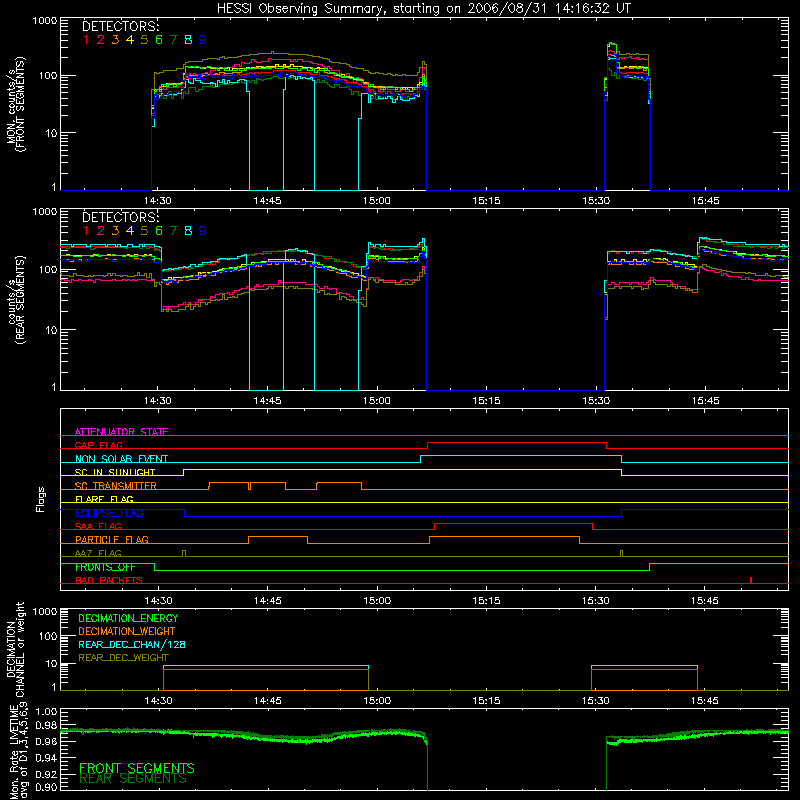Viewport: 800px width, 800px height.
Task: Pick detector 5 in rear segments legend
Action: 144,231
